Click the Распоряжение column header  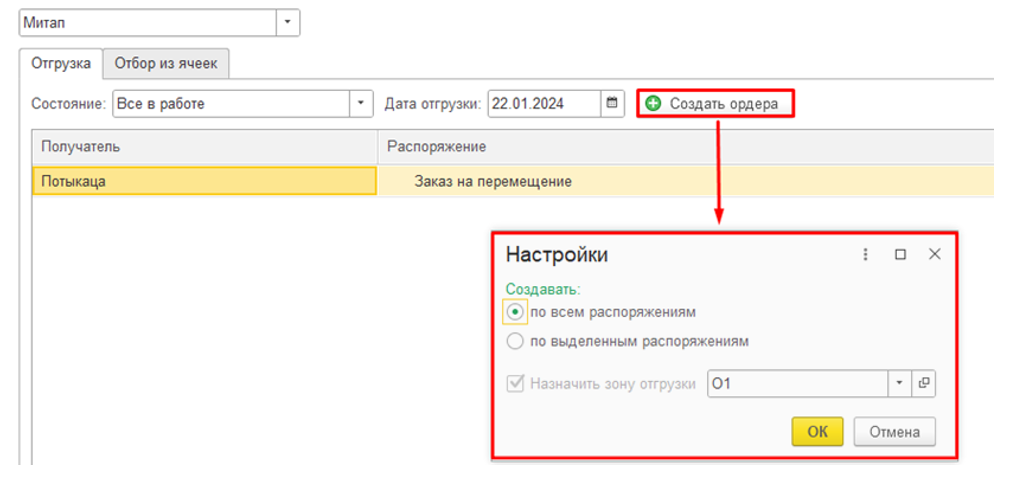(x=685, y=146)
